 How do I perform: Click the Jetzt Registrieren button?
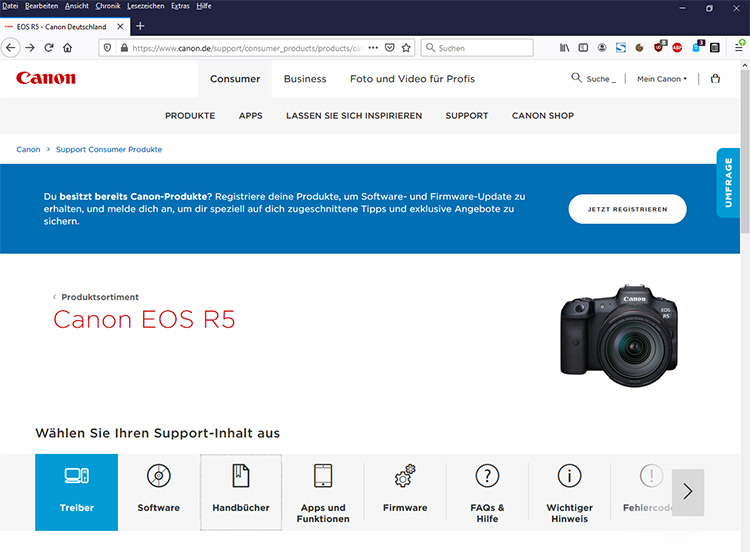click(627, 209)
